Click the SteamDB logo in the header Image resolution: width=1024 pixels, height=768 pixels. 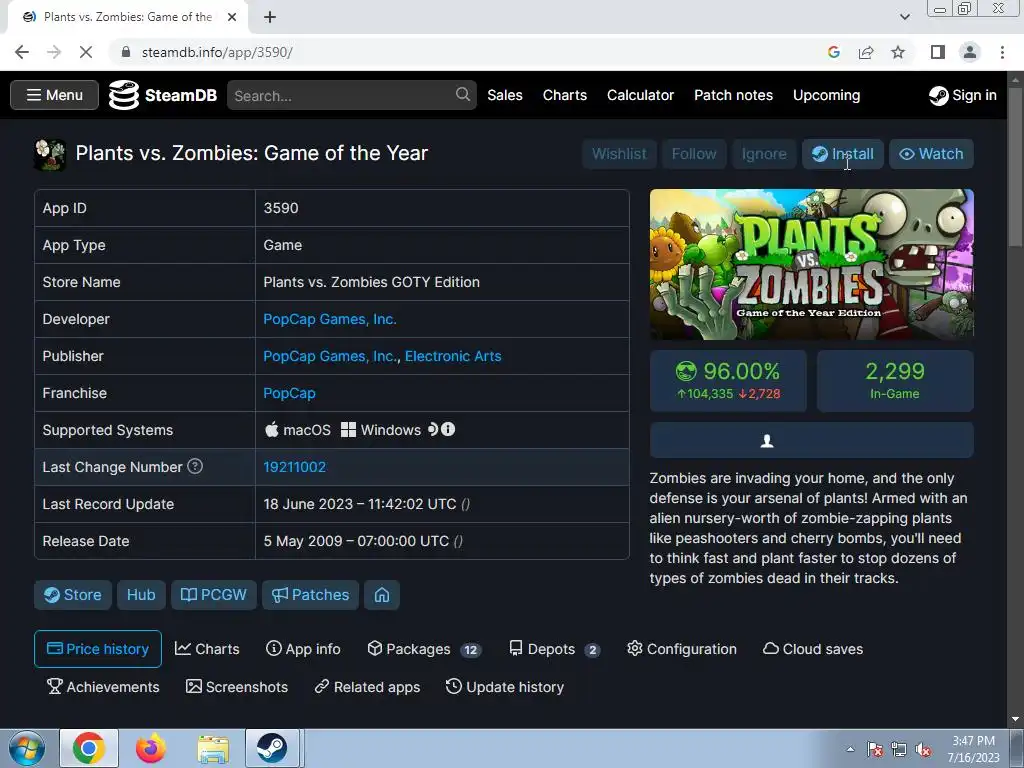163,95
